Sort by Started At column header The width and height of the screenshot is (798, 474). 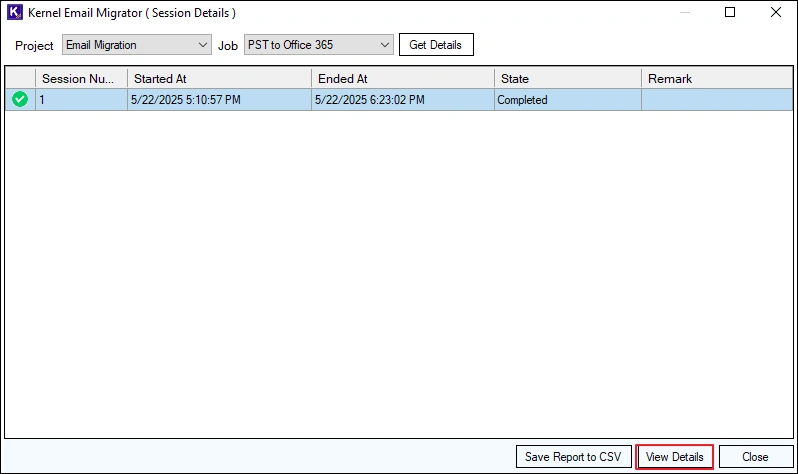click(219, 78)
